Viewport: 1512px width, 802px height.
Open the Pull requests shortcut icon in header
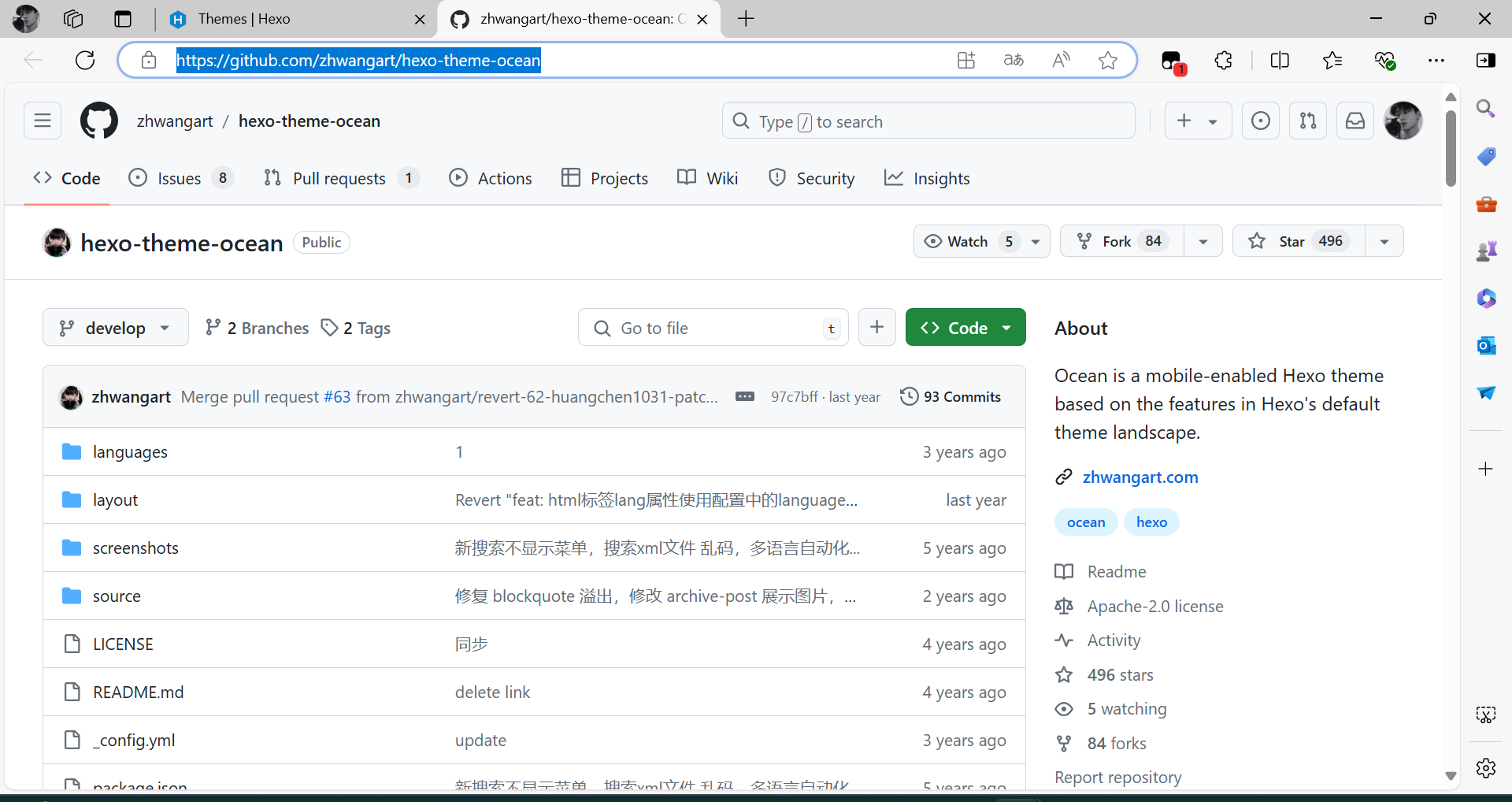coord(1308,121)
